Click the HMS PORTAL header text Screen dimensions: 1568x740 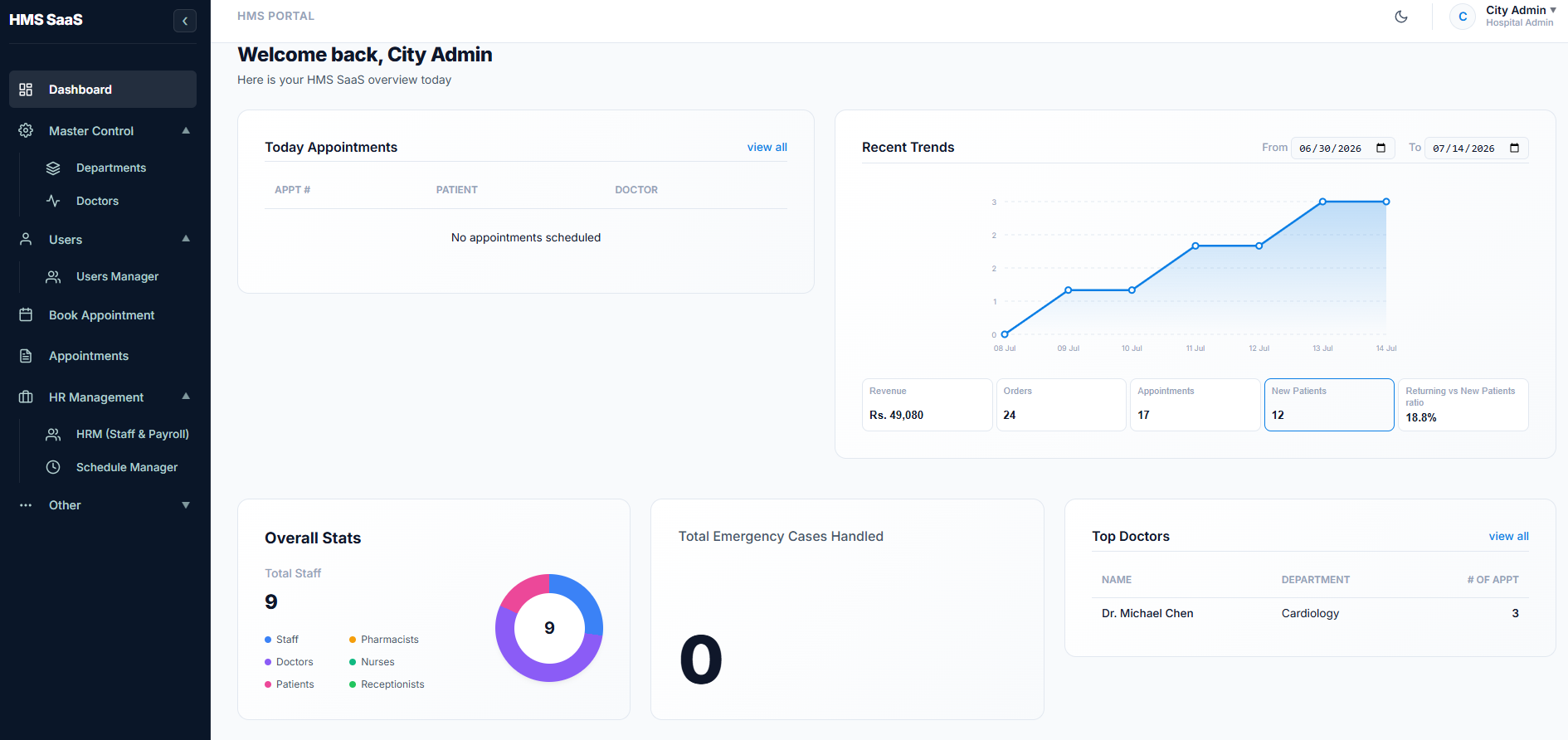tap(275, 16)
